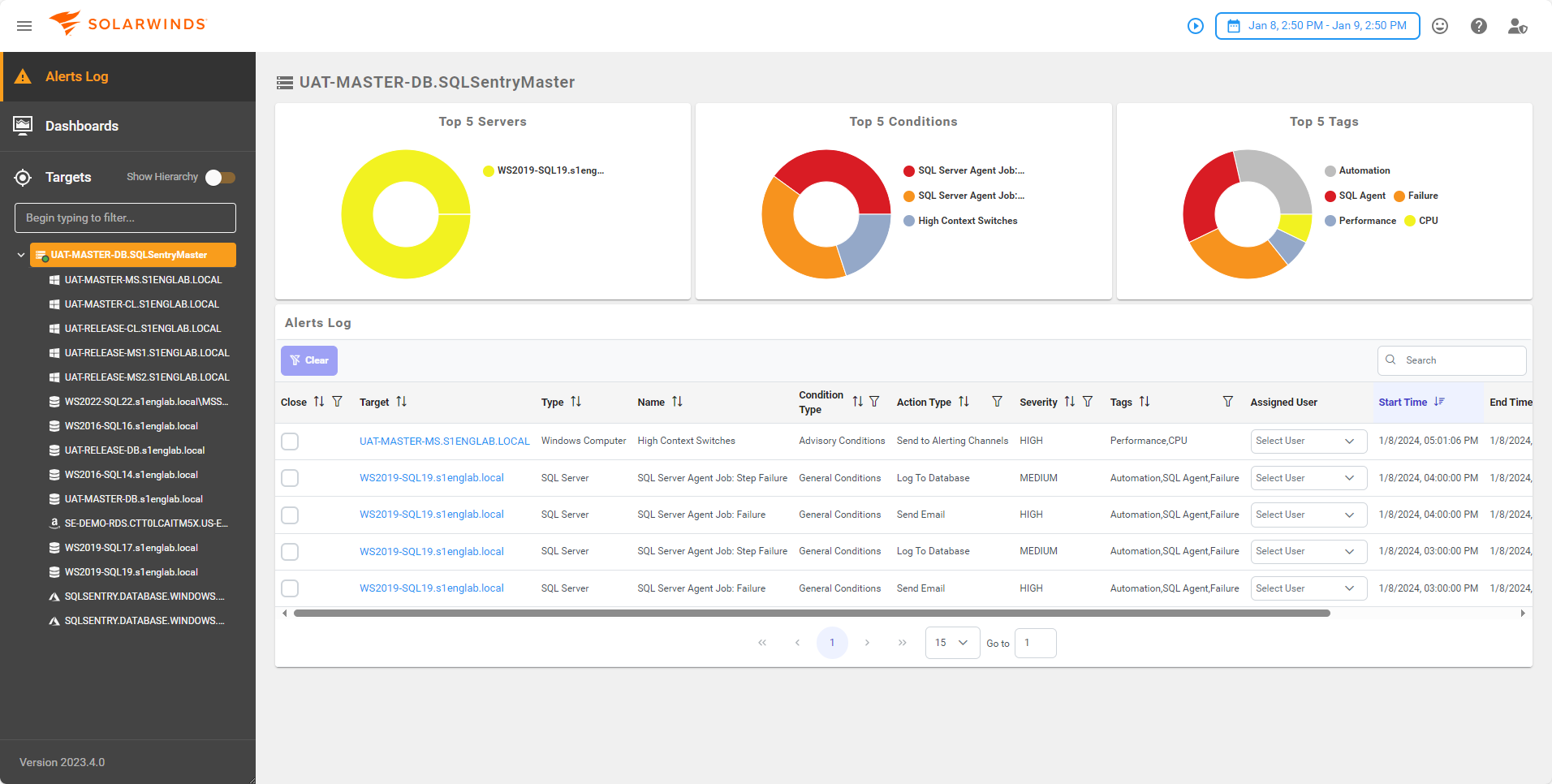This screenshot has width=1552, height=784.
Task: Sort alerts by Severity column arrows
Action: pyautogui.click(x=1069, y=402)
